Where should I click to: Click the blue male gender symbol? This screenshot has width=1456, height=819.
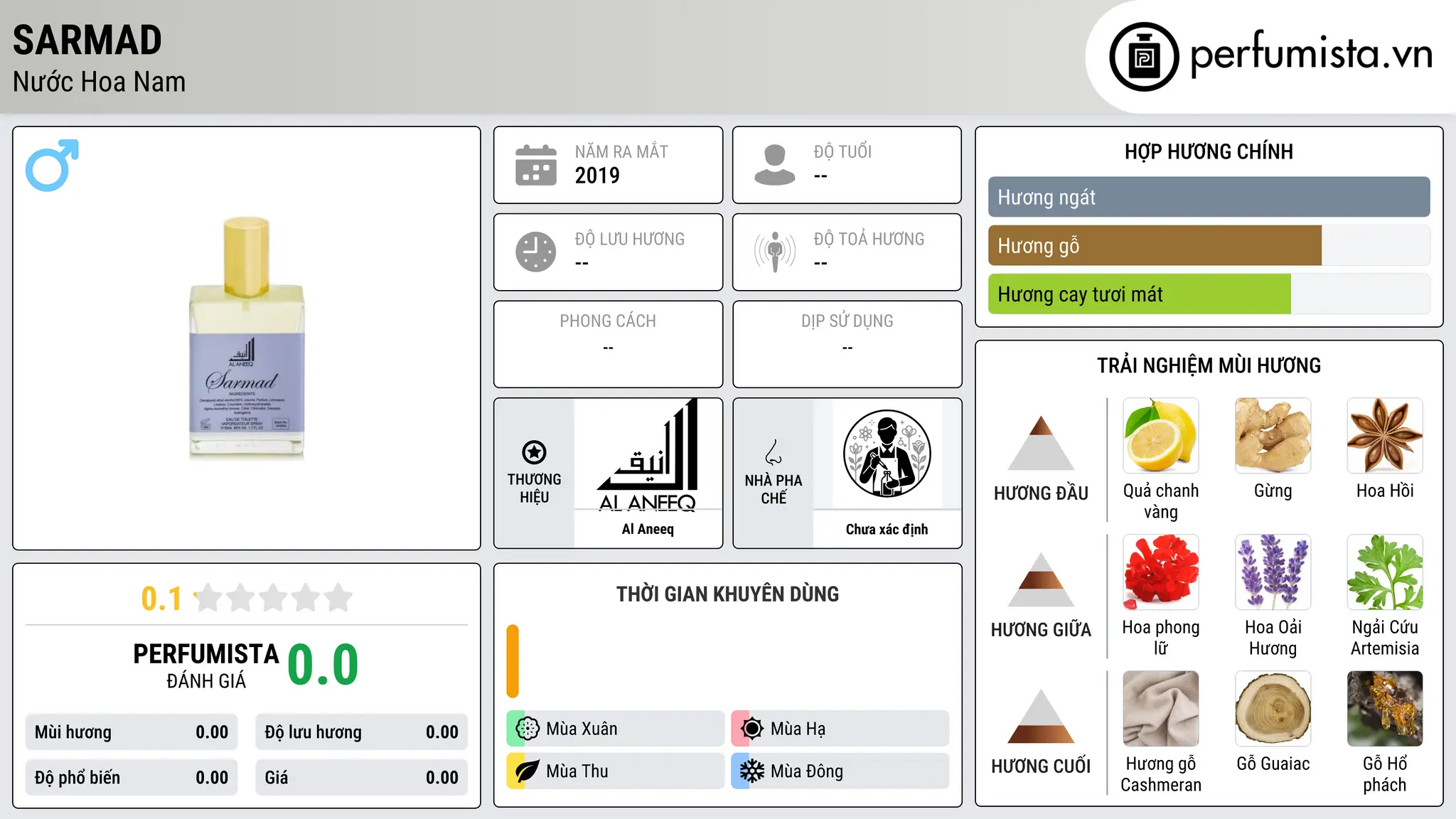52,165
